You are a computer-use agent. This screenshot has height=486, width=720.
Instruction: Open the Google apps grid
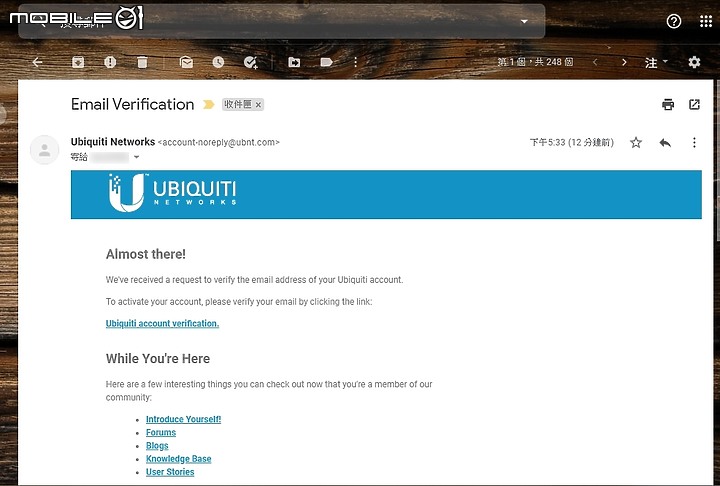(x=706, y=21)
